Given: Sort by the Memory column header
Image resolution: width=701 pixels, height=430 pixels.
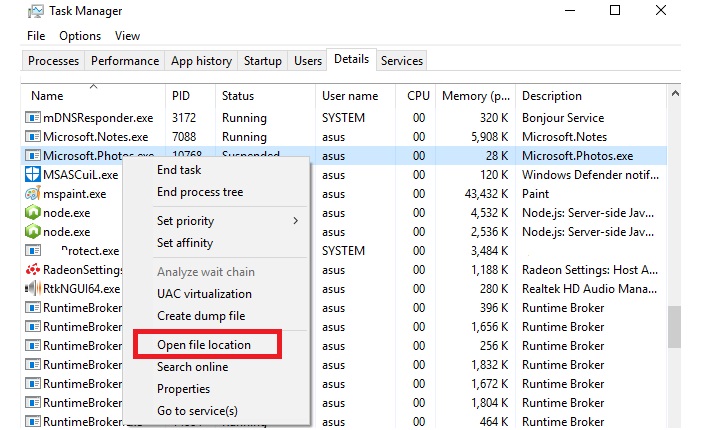Looking at the screenshot, I should (x=476, y=96).
